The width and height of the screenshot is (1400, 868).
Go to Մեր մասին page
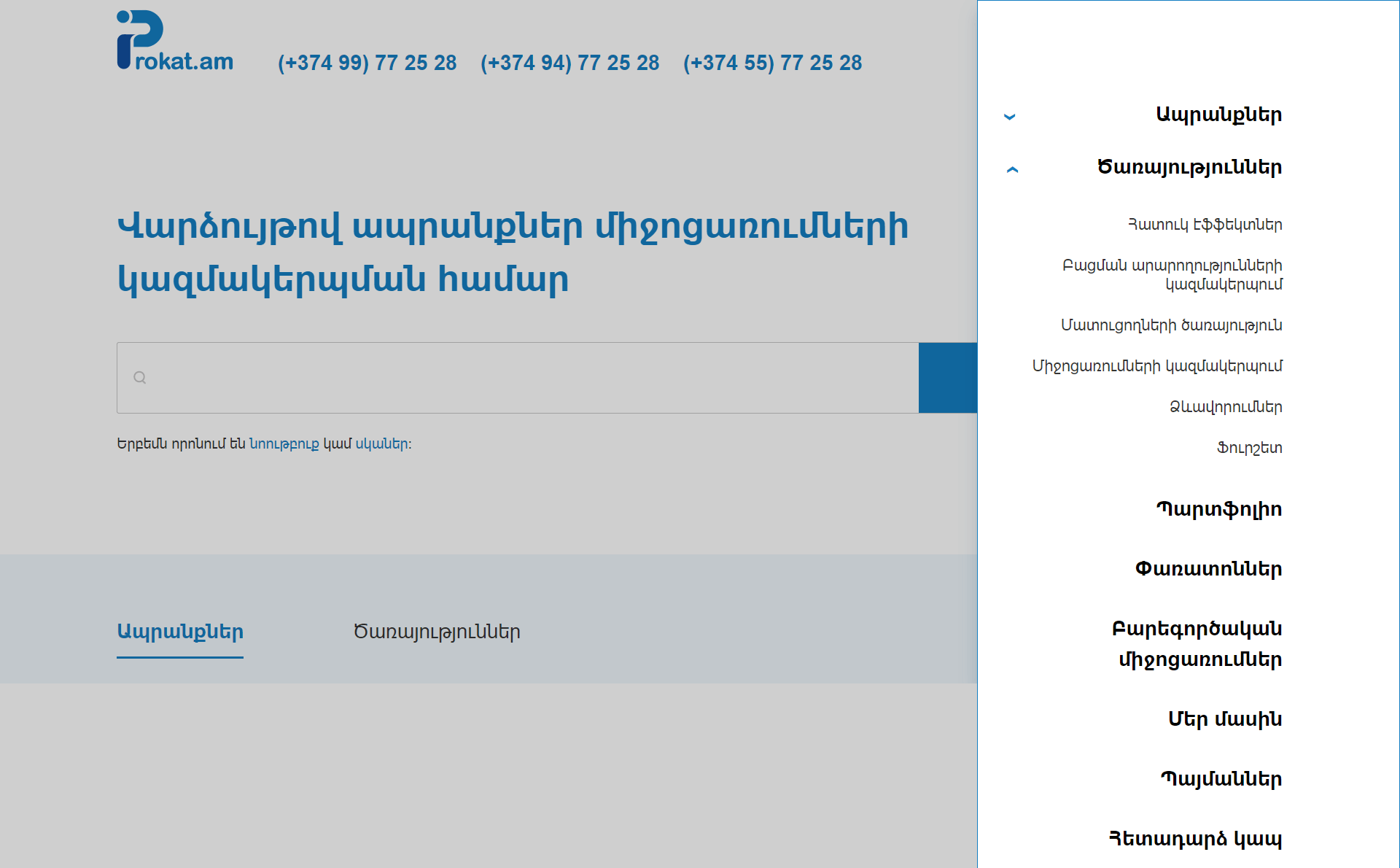[1225, 719]
